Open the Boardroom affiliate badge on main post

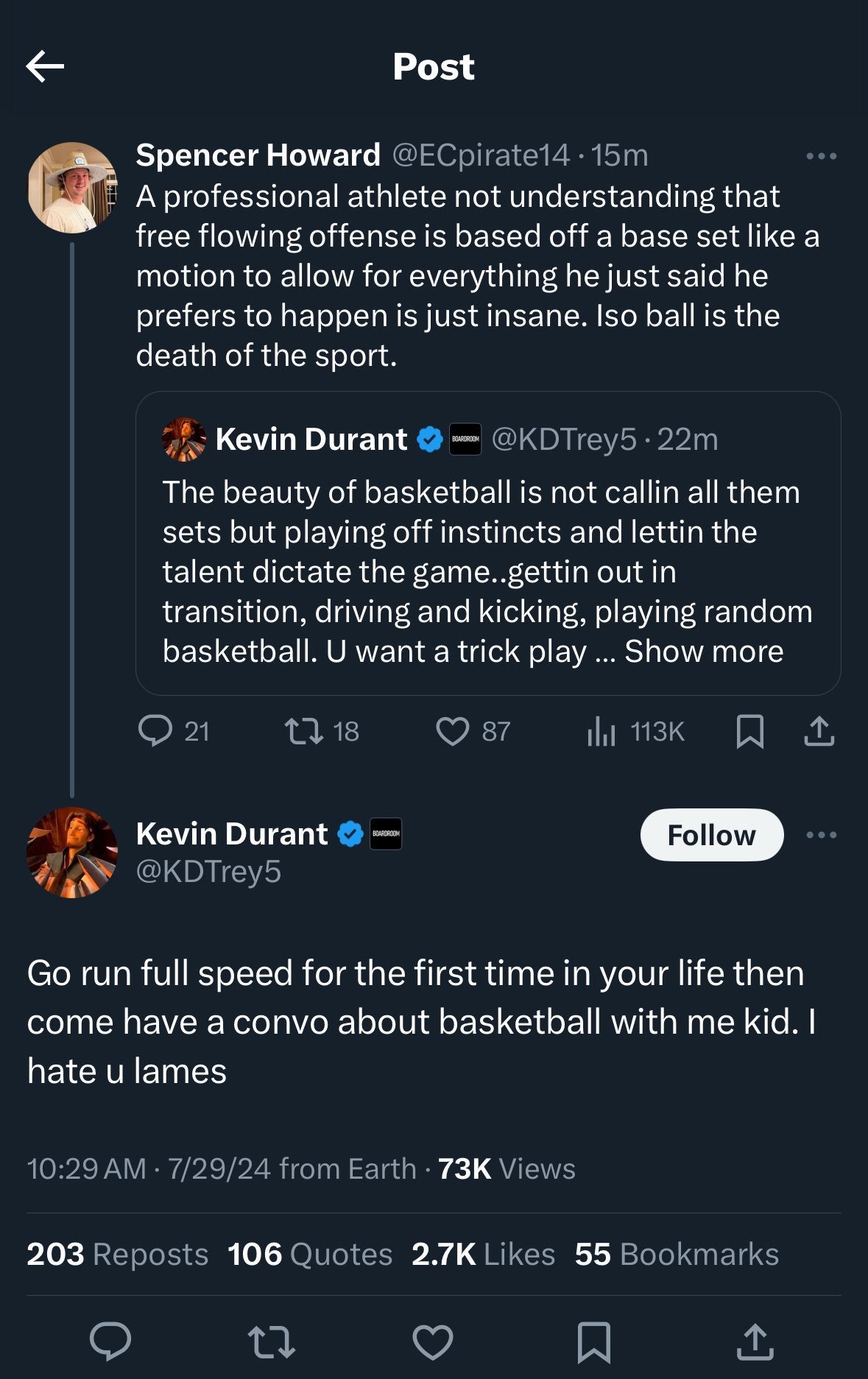(x=386, y=833)
